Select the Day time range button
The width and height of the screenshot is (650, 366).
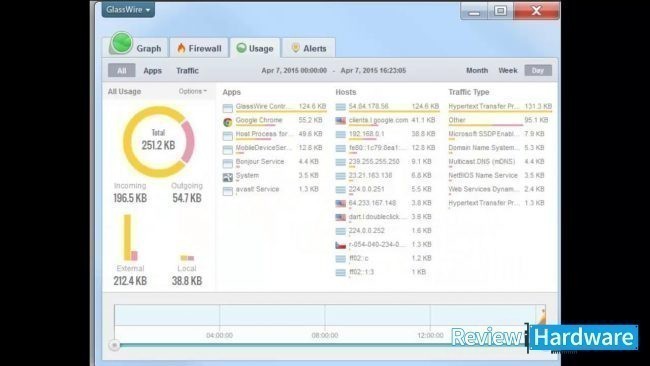click(538, 70)
